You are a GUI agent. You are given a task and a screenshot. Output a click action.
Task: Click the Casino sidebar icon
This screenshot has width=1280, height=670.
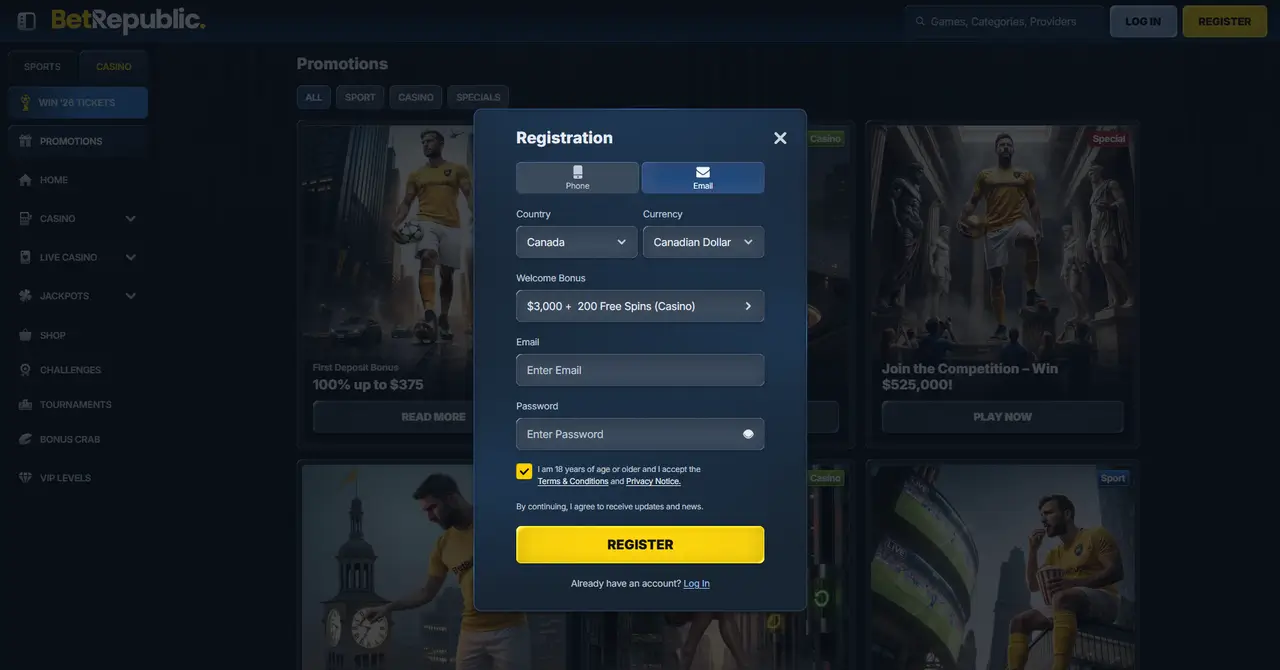tap(25, 218)
